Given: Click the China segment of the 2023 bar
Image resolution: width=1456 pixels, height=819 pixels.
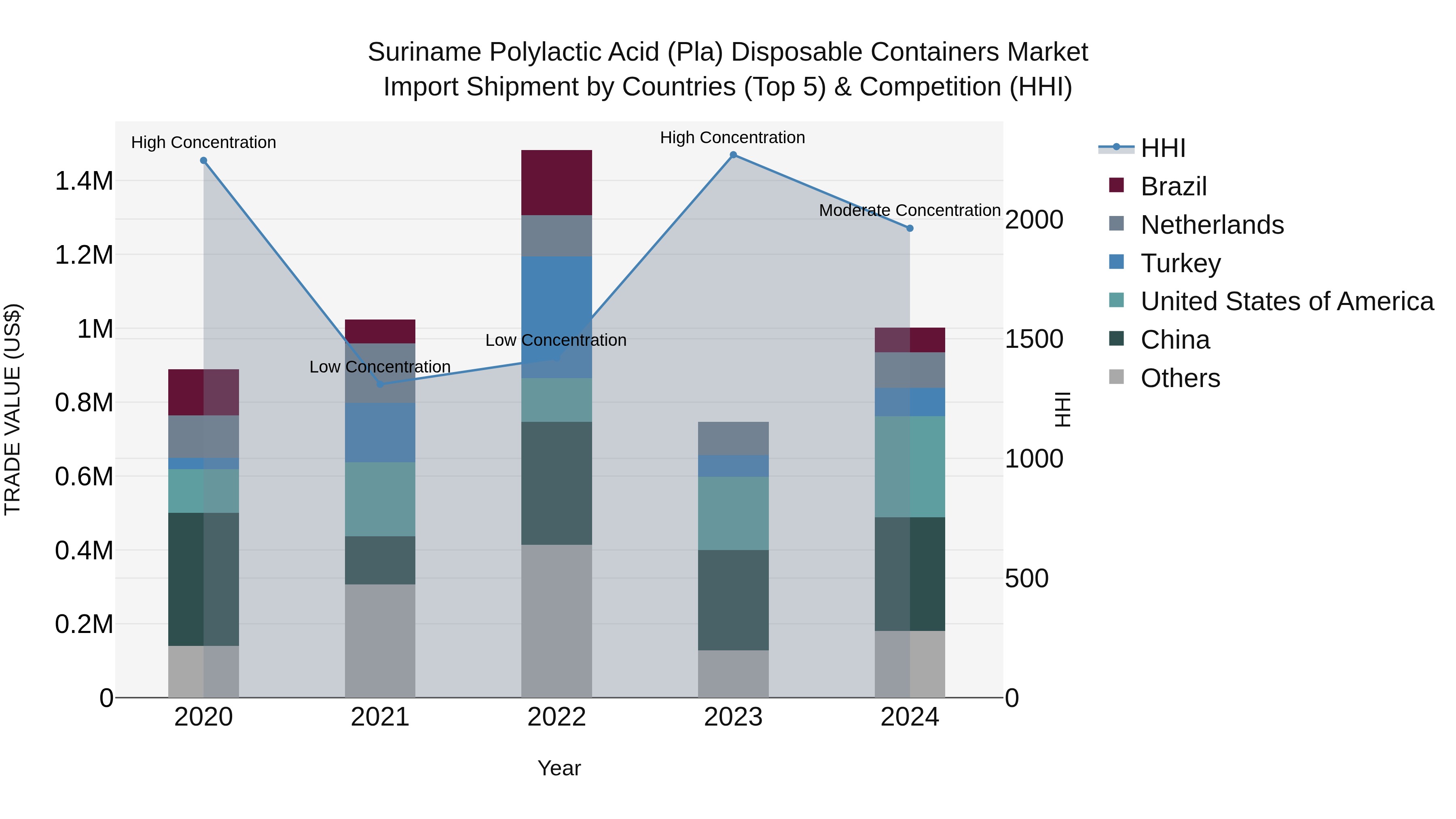Looking at the screenshot, I should (733, 600).
